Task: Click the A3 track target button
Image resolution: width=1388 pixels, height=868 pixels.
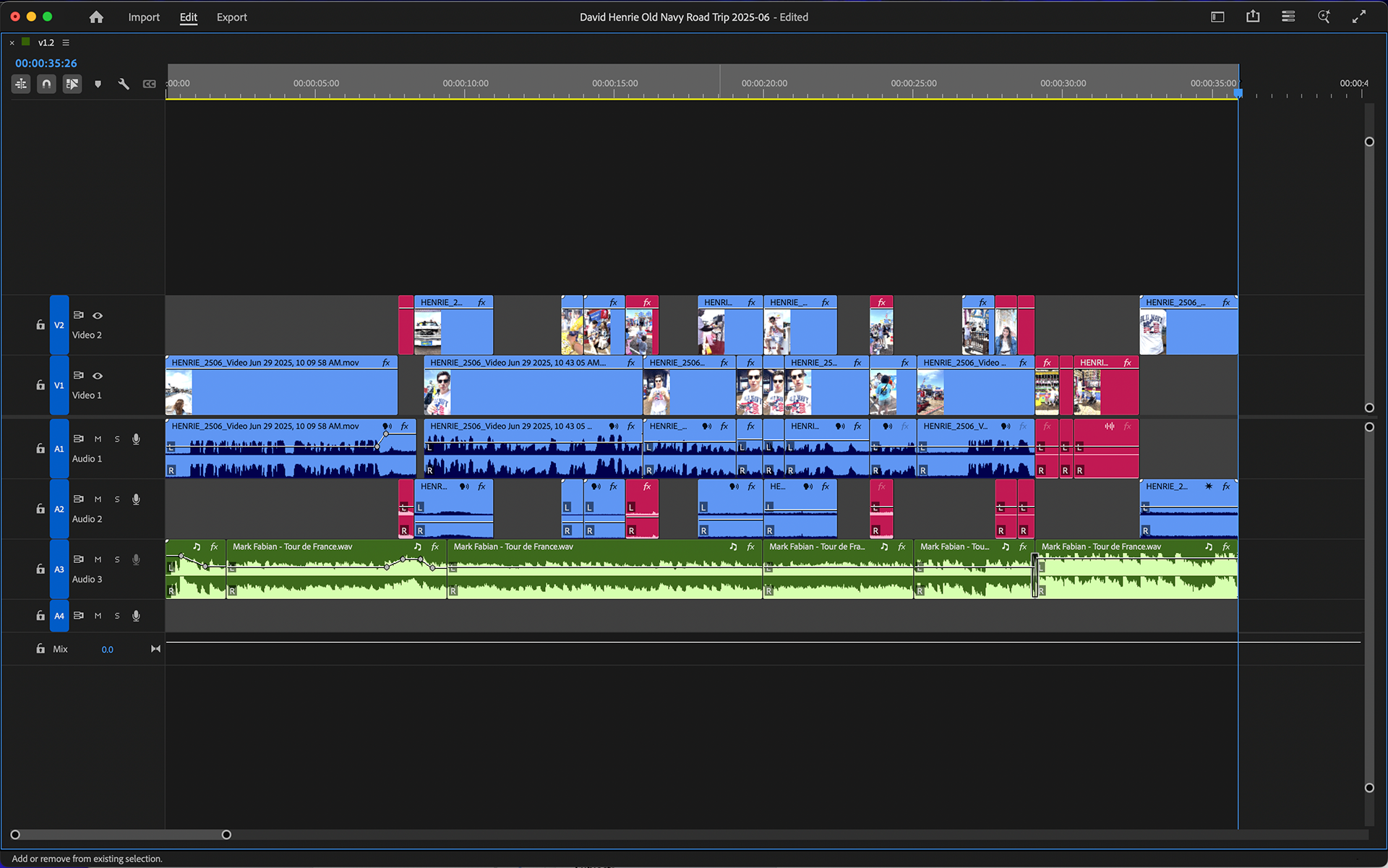Action: pos(59,570)
